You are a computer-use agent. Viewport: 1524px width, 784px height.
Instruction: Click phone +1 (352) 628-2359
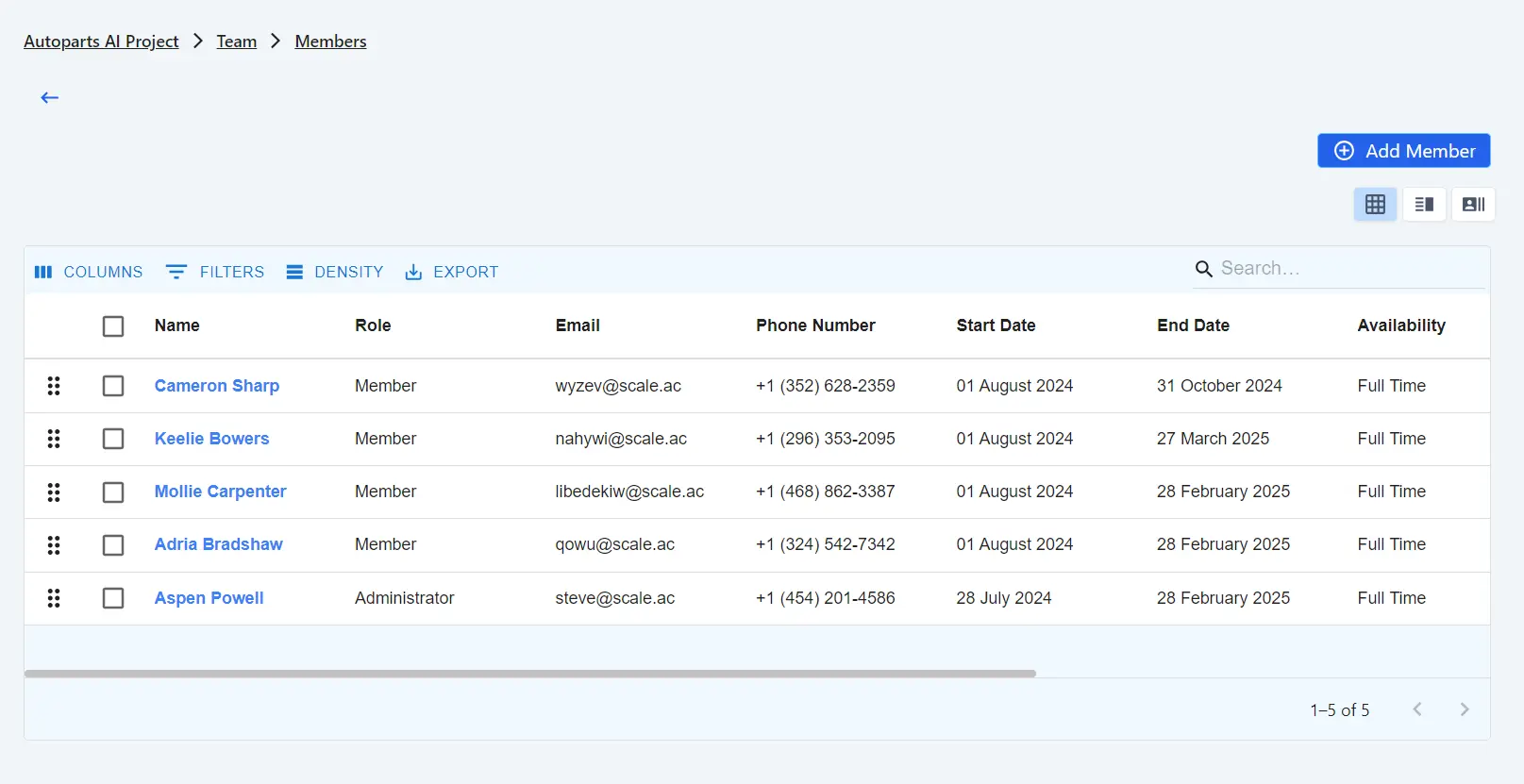(825, 386)
